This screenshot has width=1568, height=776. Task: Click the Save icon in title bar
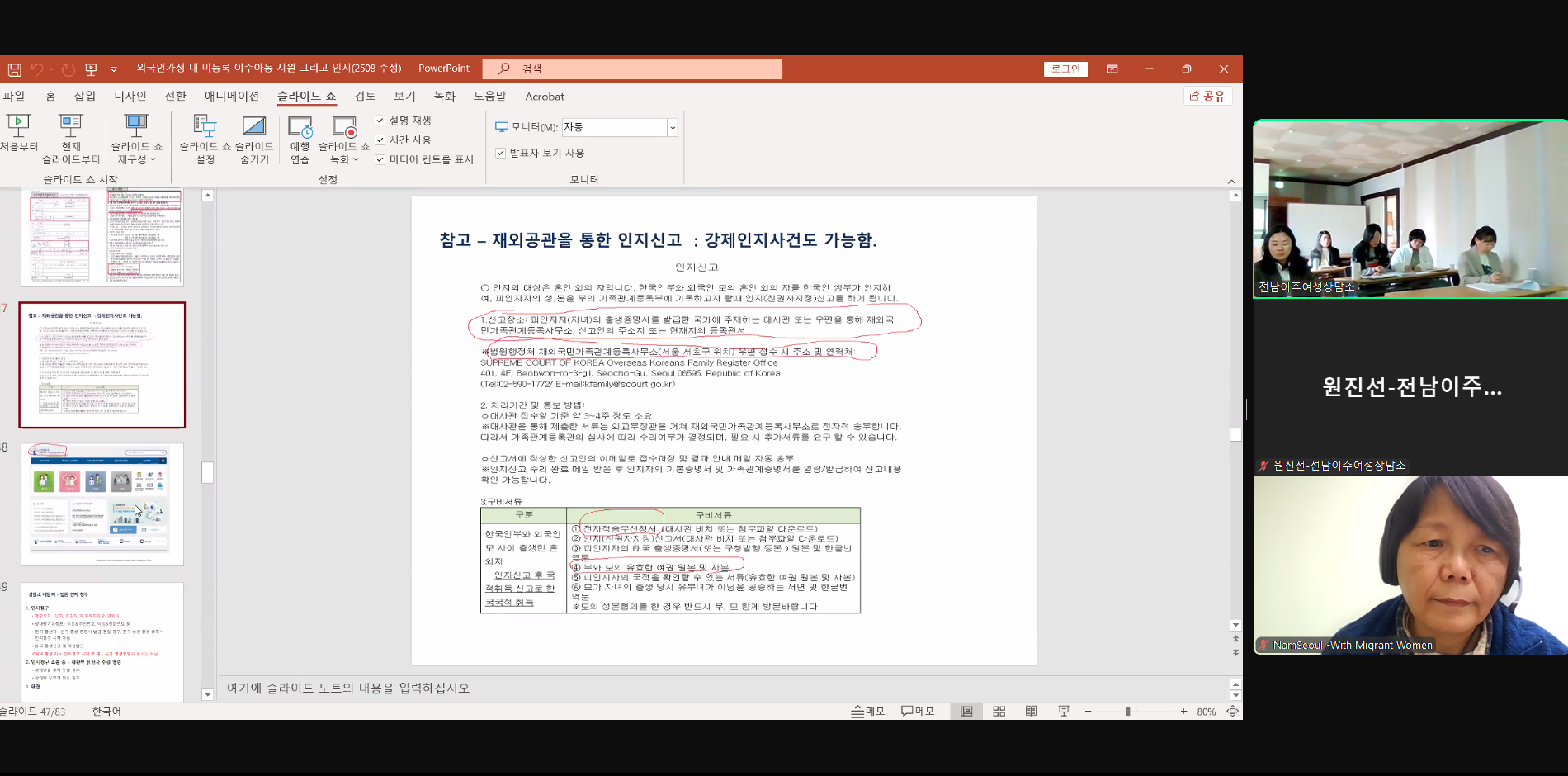[x=14, y=69]
